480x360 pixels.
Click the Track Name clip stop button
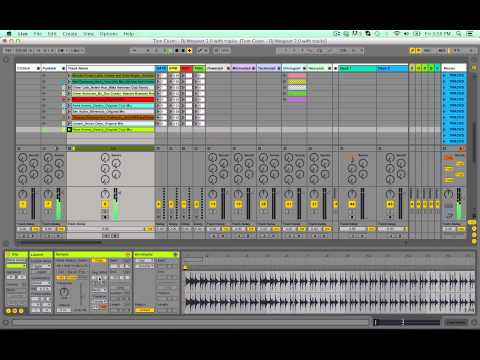click(69, 148)
